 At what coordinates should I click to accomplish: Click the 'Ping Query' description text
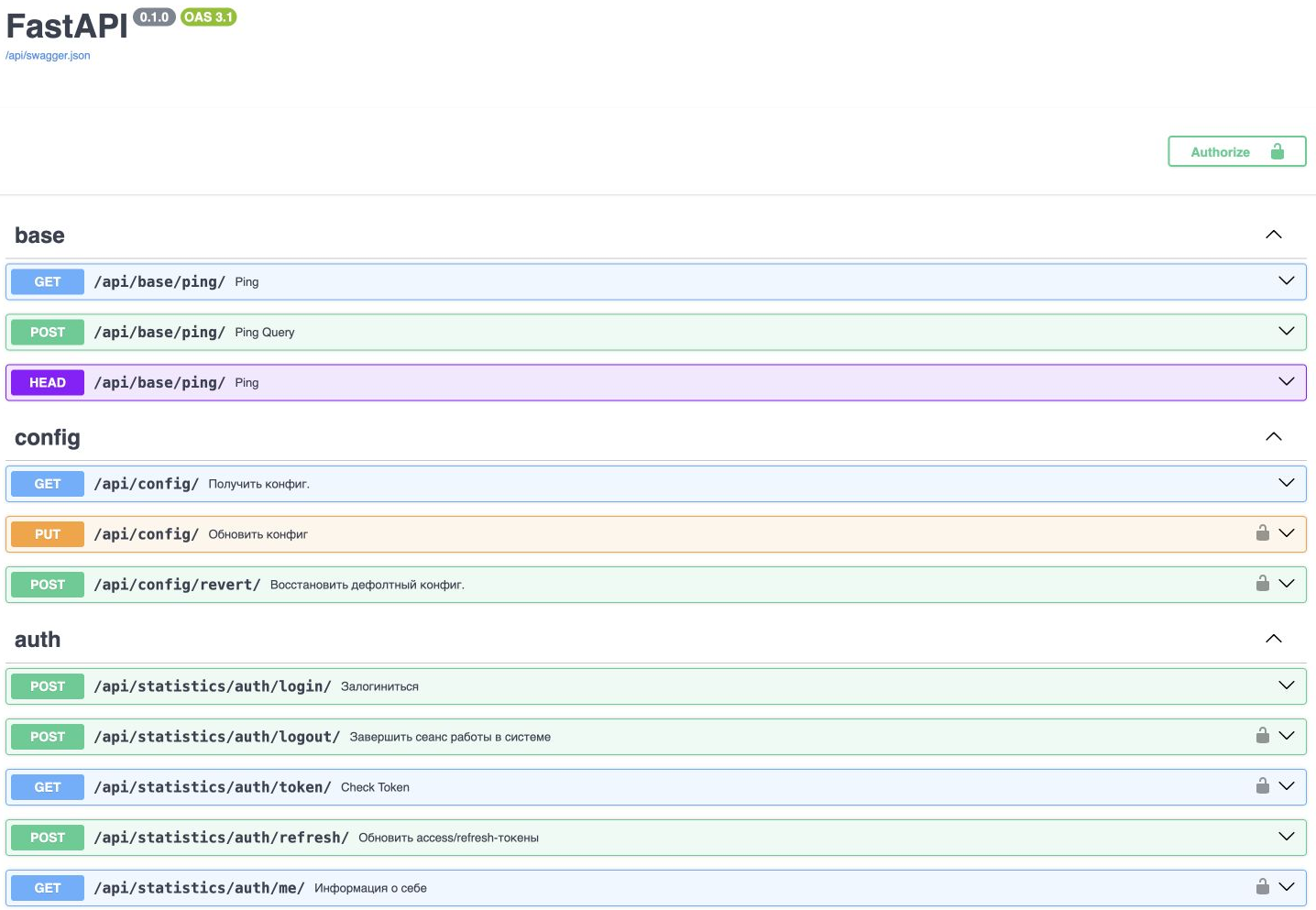click(x=265, y=333)
